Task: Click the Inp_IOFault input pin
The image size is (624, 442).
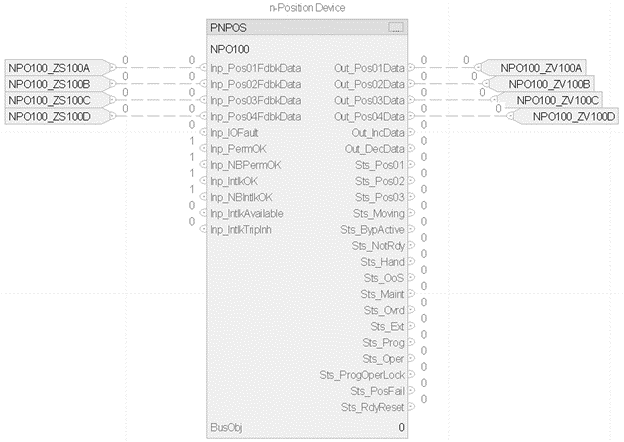Action: pyautogui.click(x=205, y=132)
